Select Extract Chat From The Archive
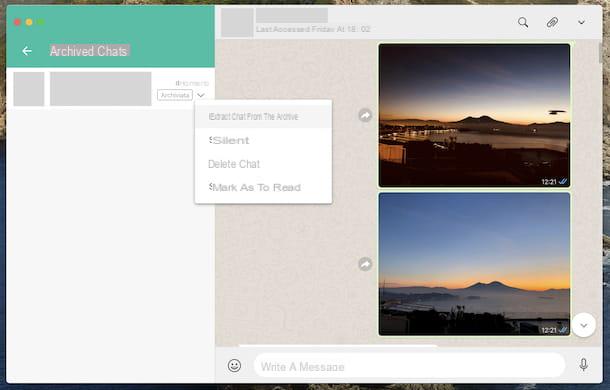 263,116
